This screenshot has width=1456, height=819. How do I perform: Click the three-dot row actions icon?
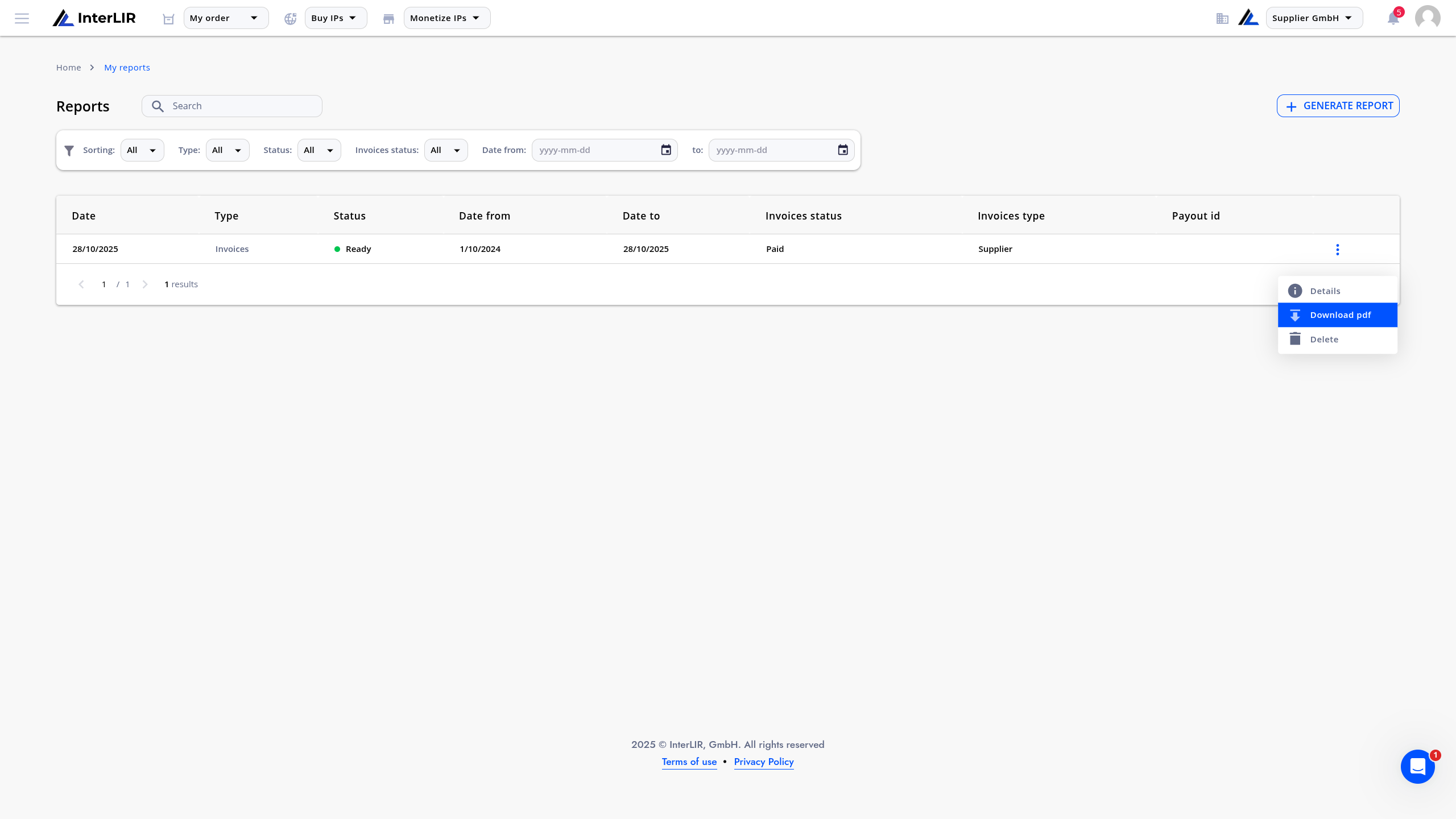(x=1338, y=250)
